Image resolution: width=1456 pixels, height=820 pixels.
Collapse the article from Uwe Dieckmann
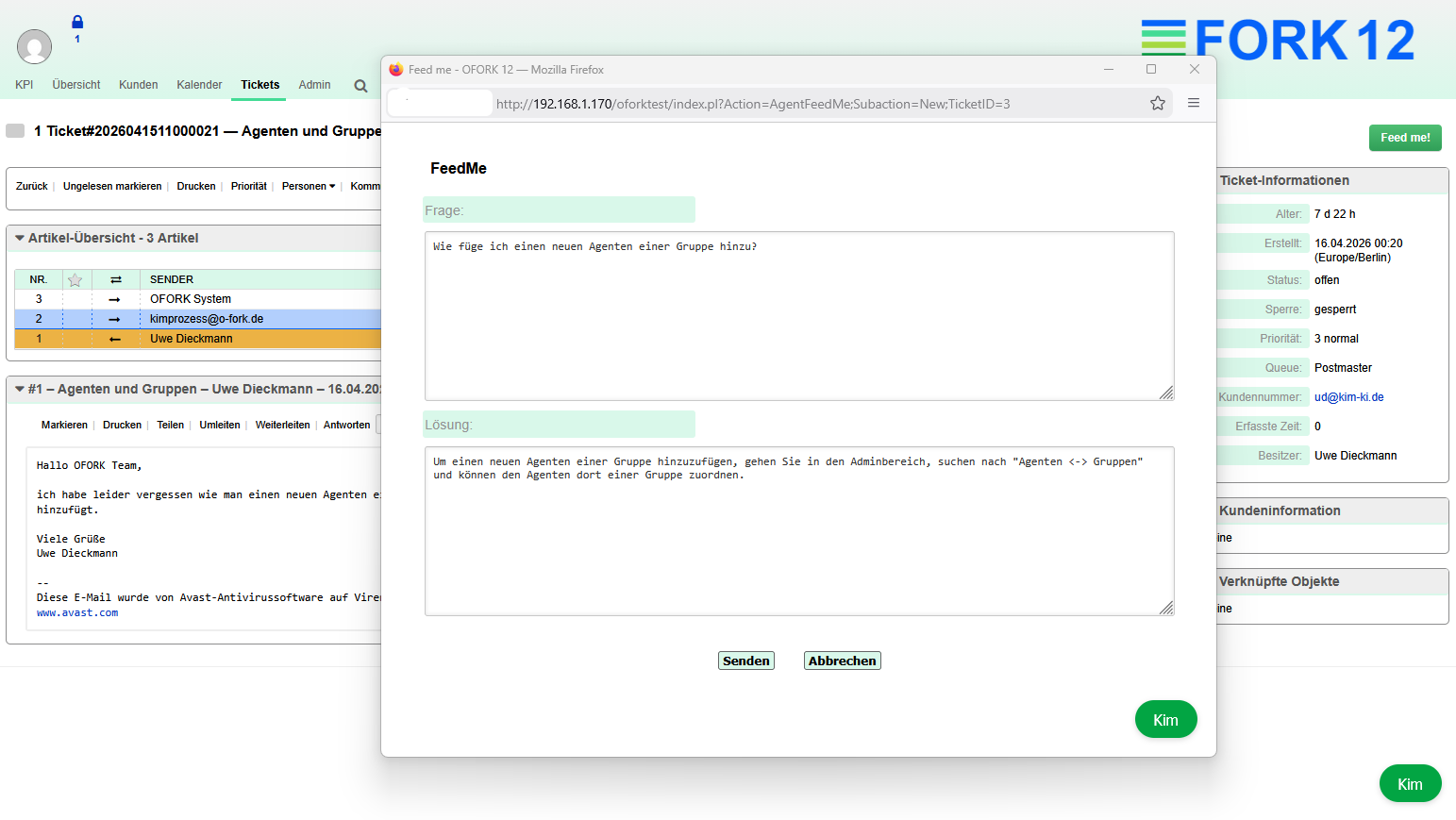click(21, 389)
